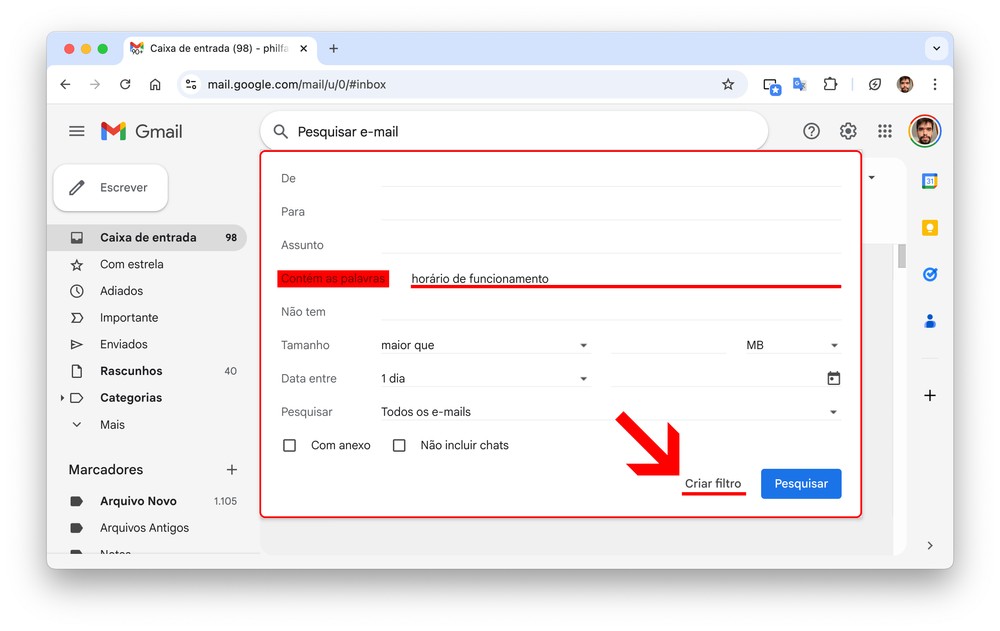Open Google Tasks in side panel

tap(929, 274)
